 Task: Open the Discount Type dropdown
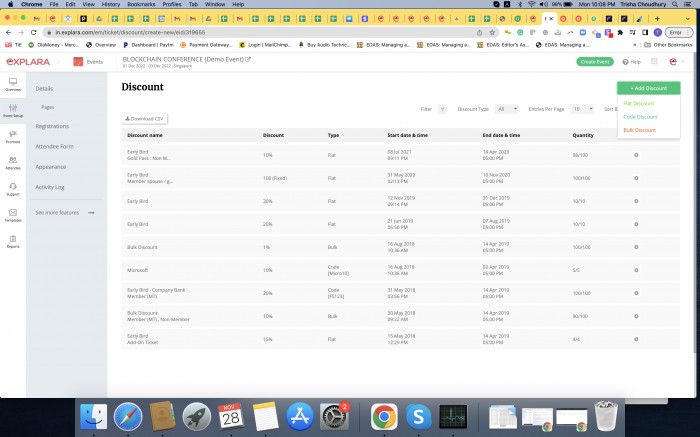(x=506, y=109)
